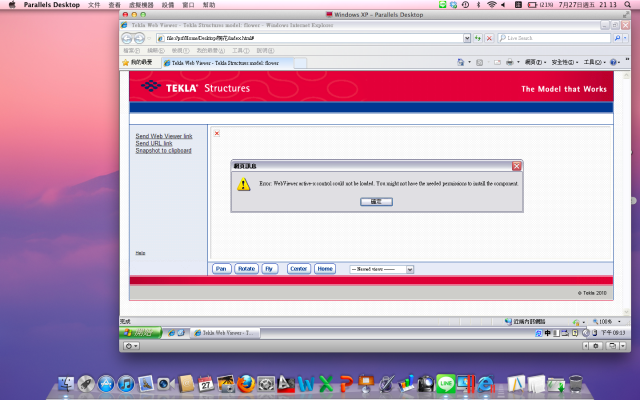Open the IE Edit (編輯) menu
Screen dimensions: 640x400
156,51
